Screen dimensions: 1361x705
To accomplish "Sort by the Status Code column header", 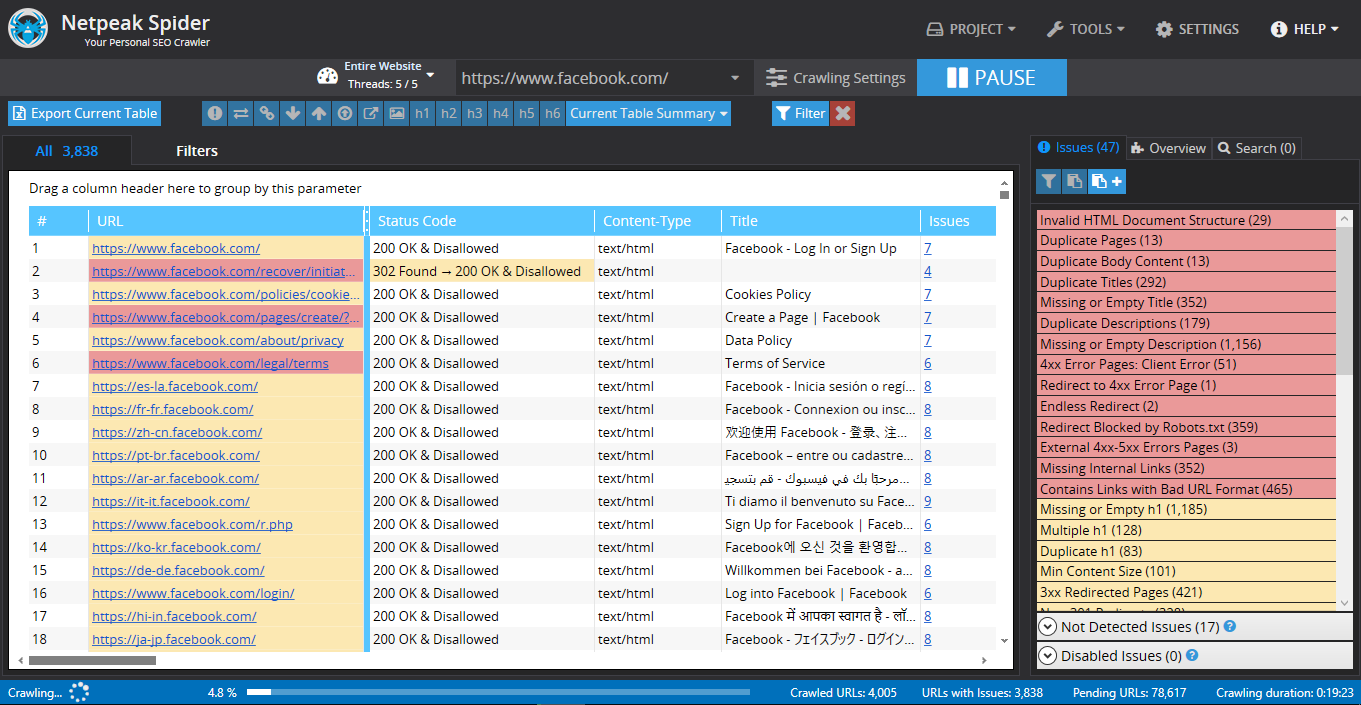I will (x=482, y=221).
